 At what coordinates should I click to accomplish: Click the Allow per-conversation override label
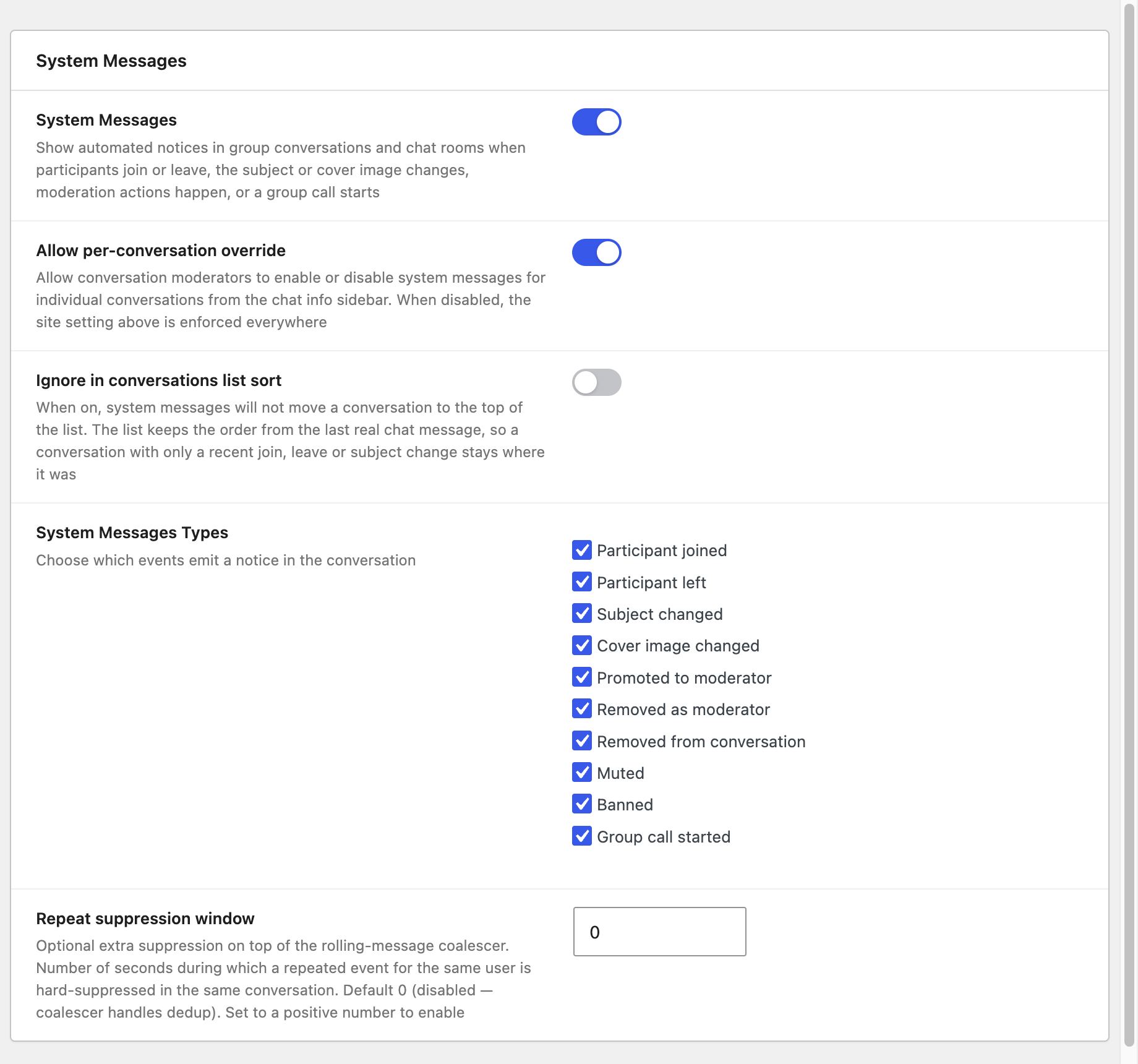(161, 251)
